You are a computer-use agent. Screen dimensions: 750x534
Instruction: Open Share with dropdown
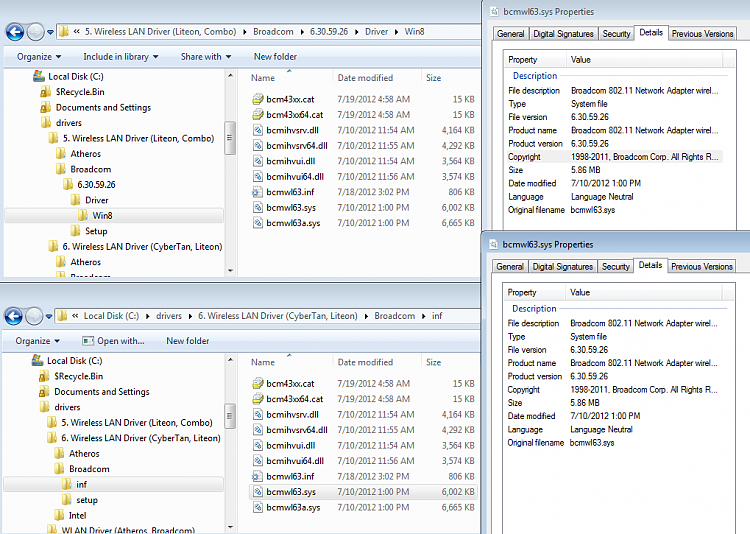(206, 56)
